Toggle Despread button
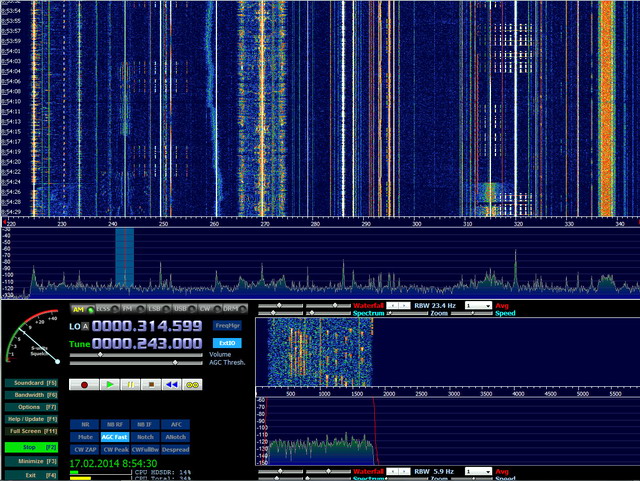This screenshot has height=481, width=640. [x=176, y=450]
